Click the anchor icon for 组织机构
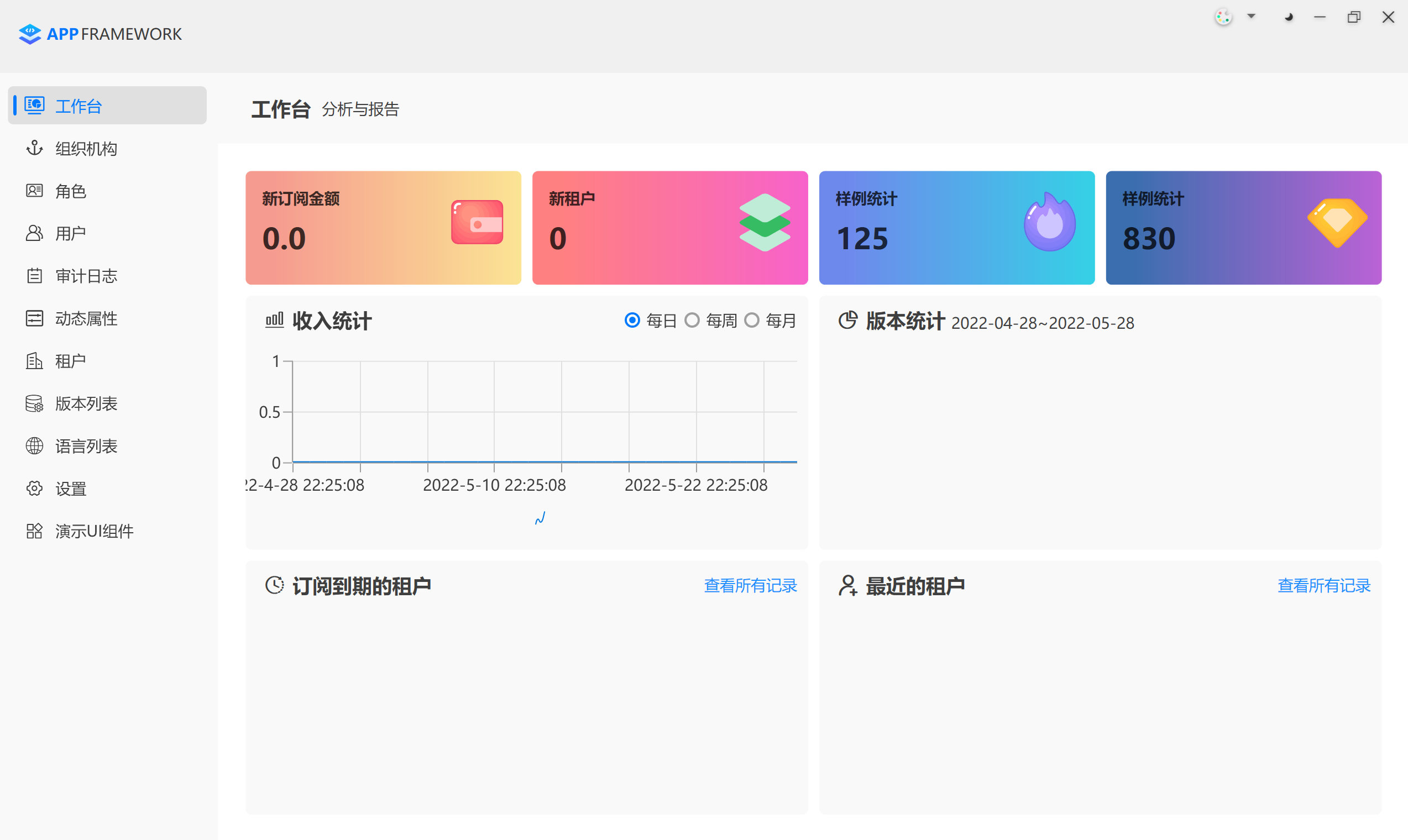Screen dimensions: 1408x840 click(34, 148)
